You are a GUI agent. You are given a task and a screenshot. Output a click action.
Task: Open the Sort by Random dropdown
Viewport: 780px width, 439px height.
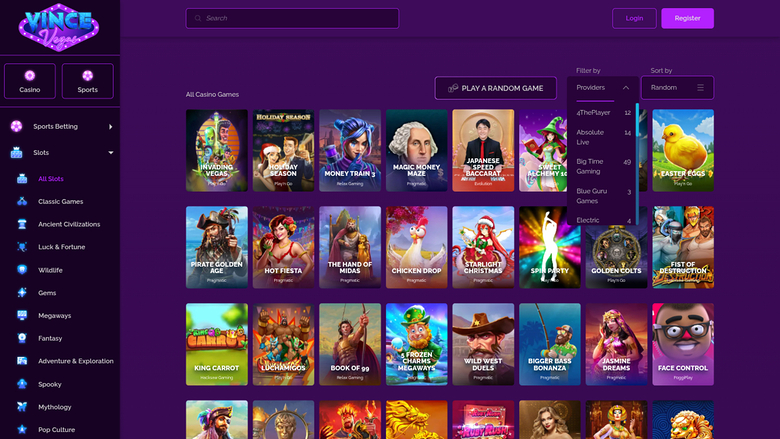[678, 88]
